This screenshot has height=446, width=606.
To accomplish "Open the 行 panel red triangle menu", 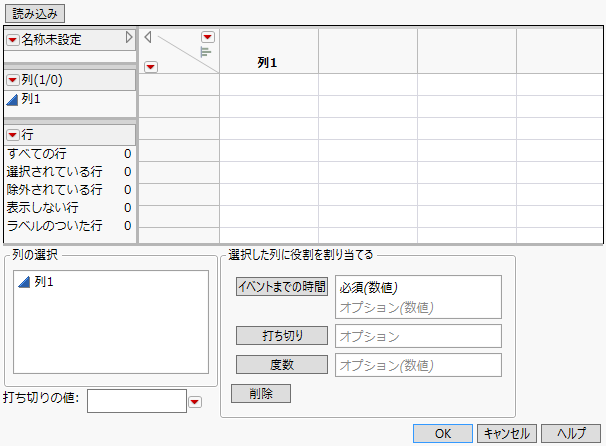I will pyautogui.click(x=13, y=135).
